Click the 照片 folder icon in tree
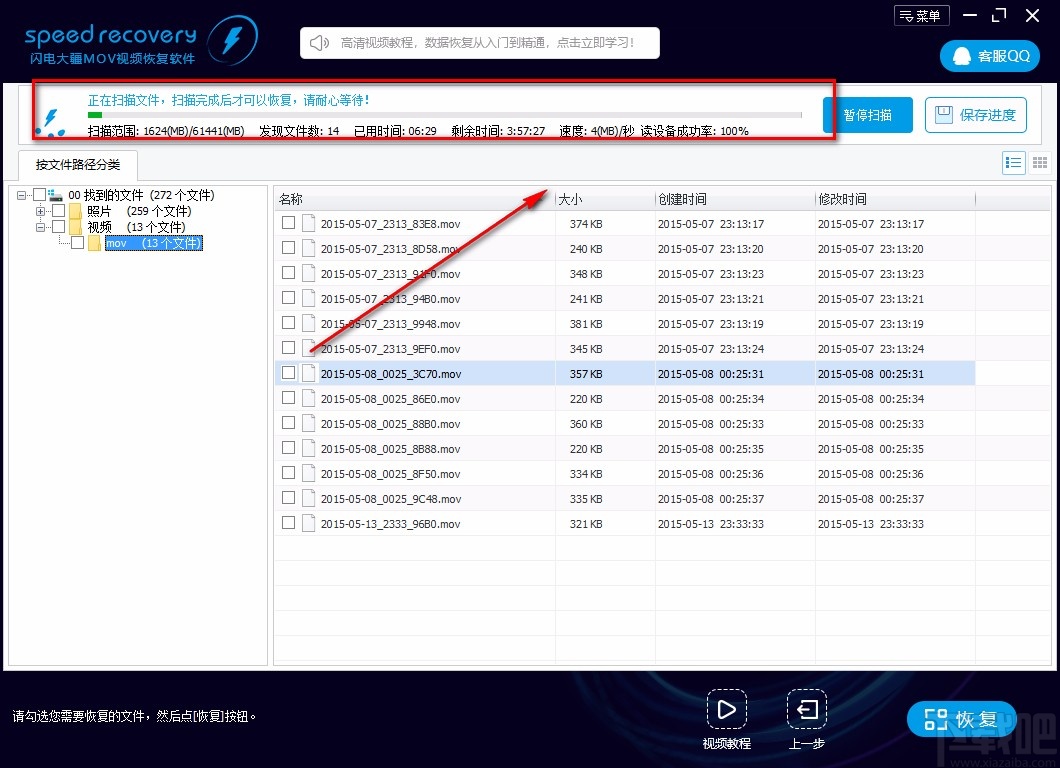The image size is (1060, 768). coord(75,211)
